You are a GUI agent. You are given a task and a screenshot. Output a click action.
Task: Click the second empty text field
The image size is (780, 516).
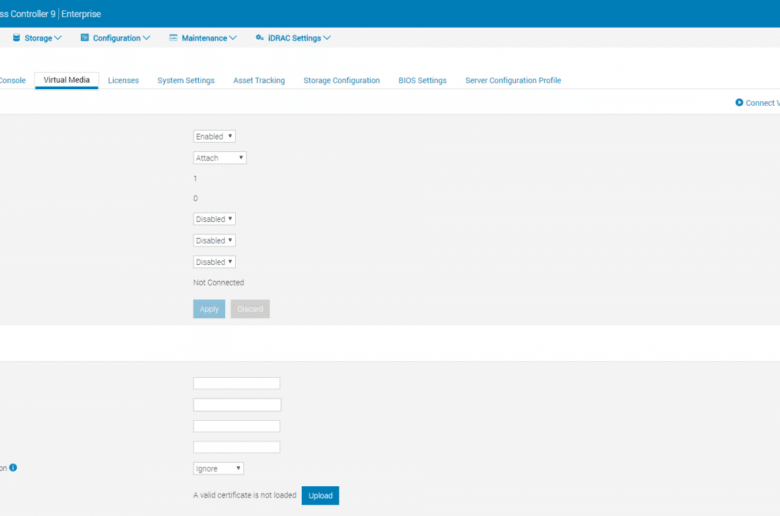click(237, 405)
